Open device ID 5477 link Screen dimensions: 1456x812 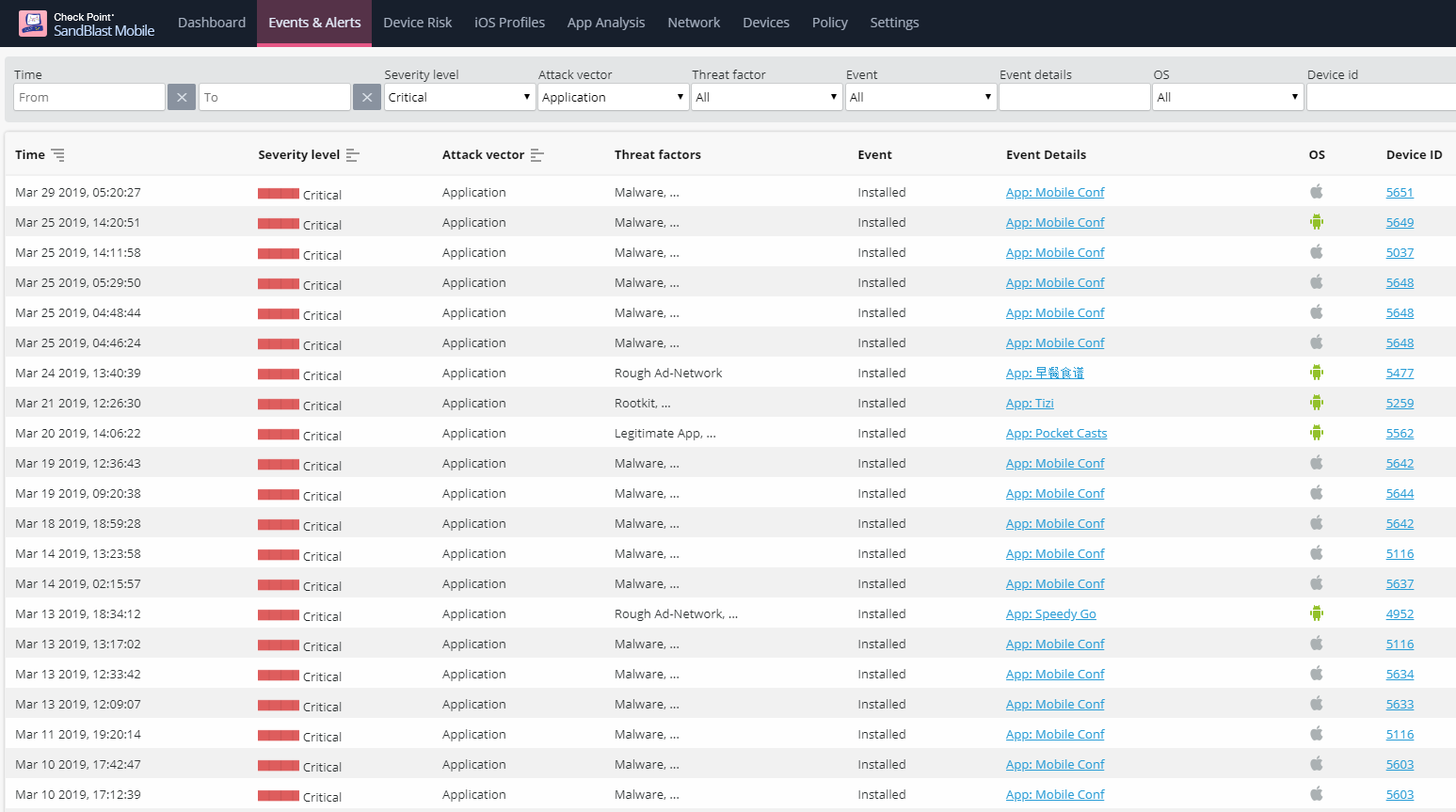1400,373
